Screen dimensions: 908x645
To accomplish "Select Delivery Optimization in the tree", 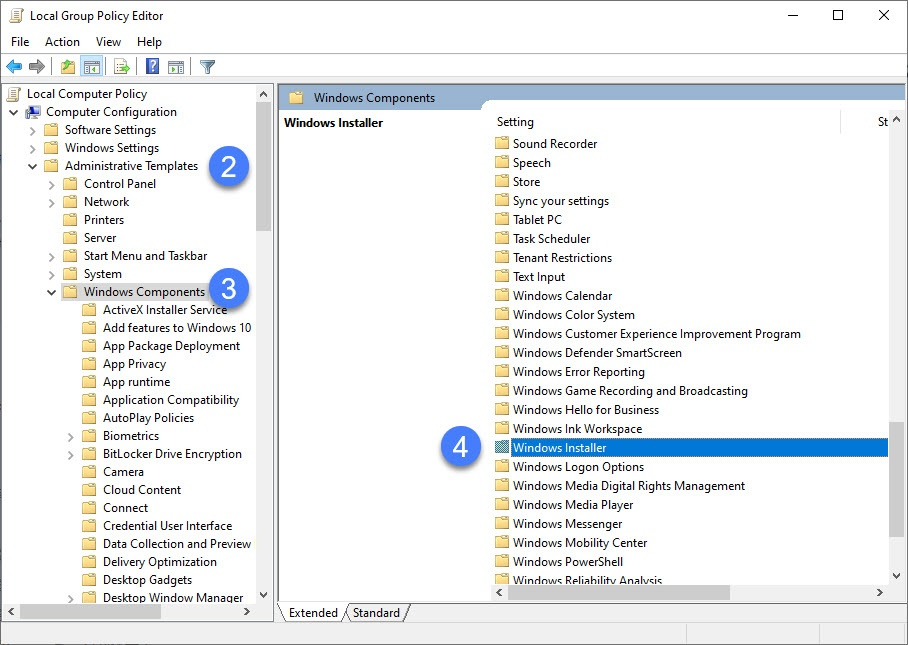I will (160, 562).
